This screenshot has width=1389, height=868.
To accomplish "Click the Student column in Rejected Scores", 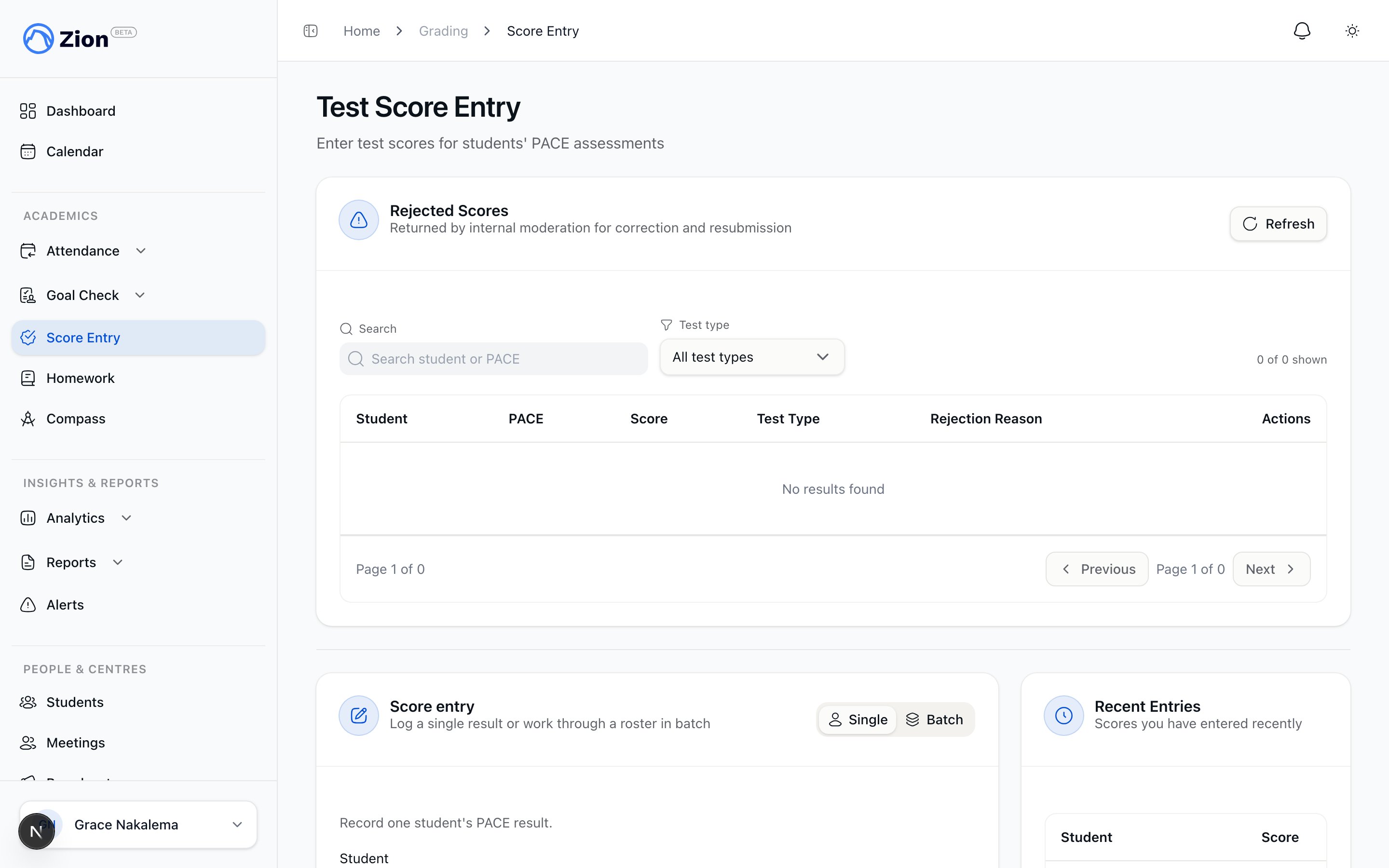I will 381,419.
